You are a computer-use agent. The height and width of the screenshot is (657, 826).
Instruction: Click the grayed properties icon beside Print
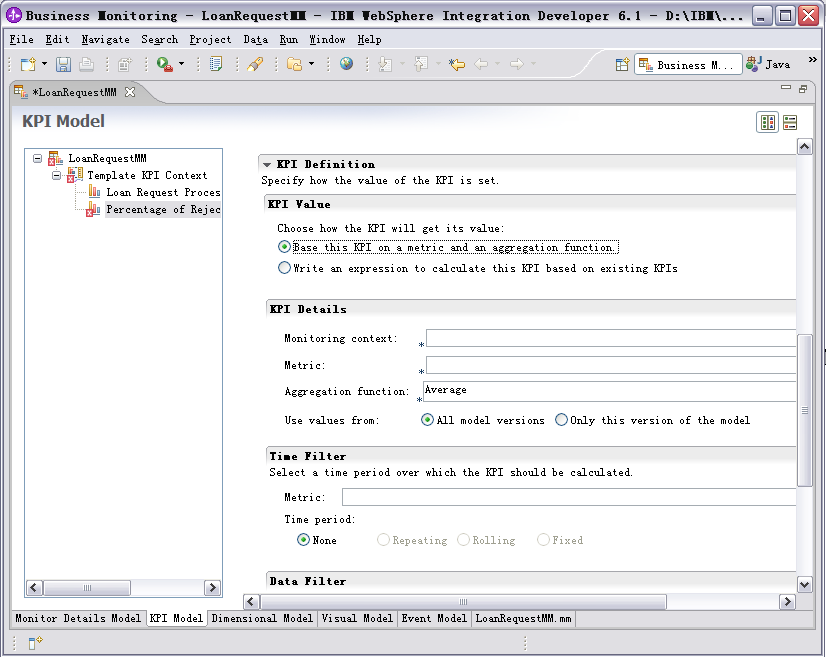point(125,64)
